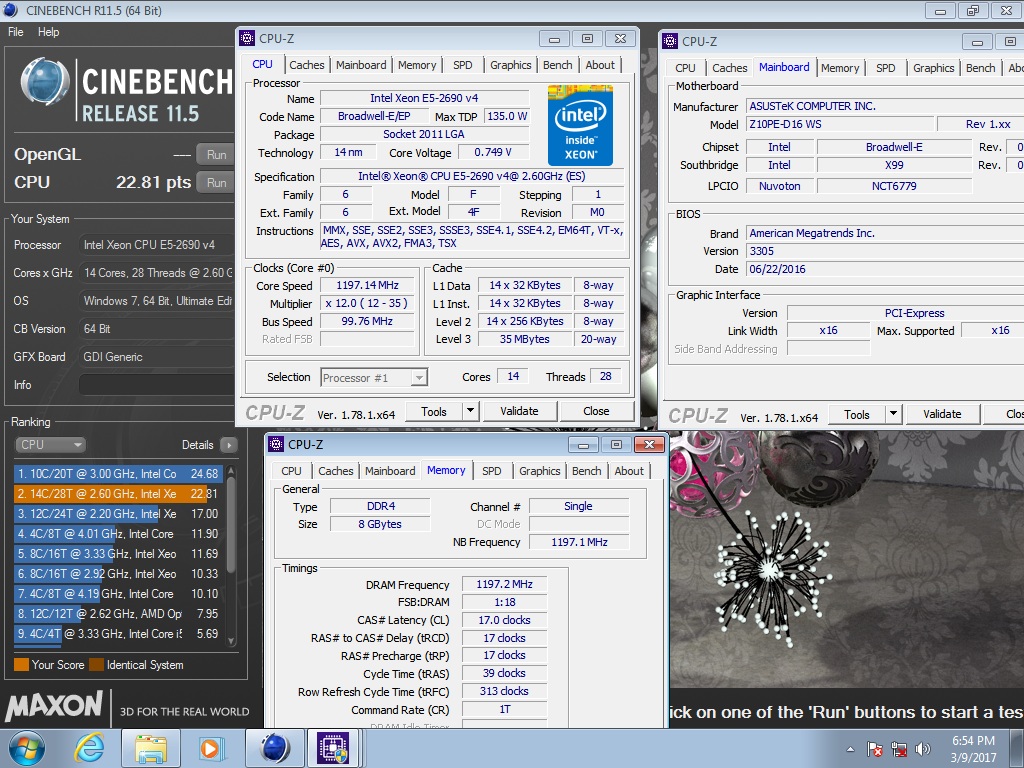Switch to Mainboard tab in CPU window
Image resolution: width=1024 pixels, height=768 pixels.
point(361,65)
